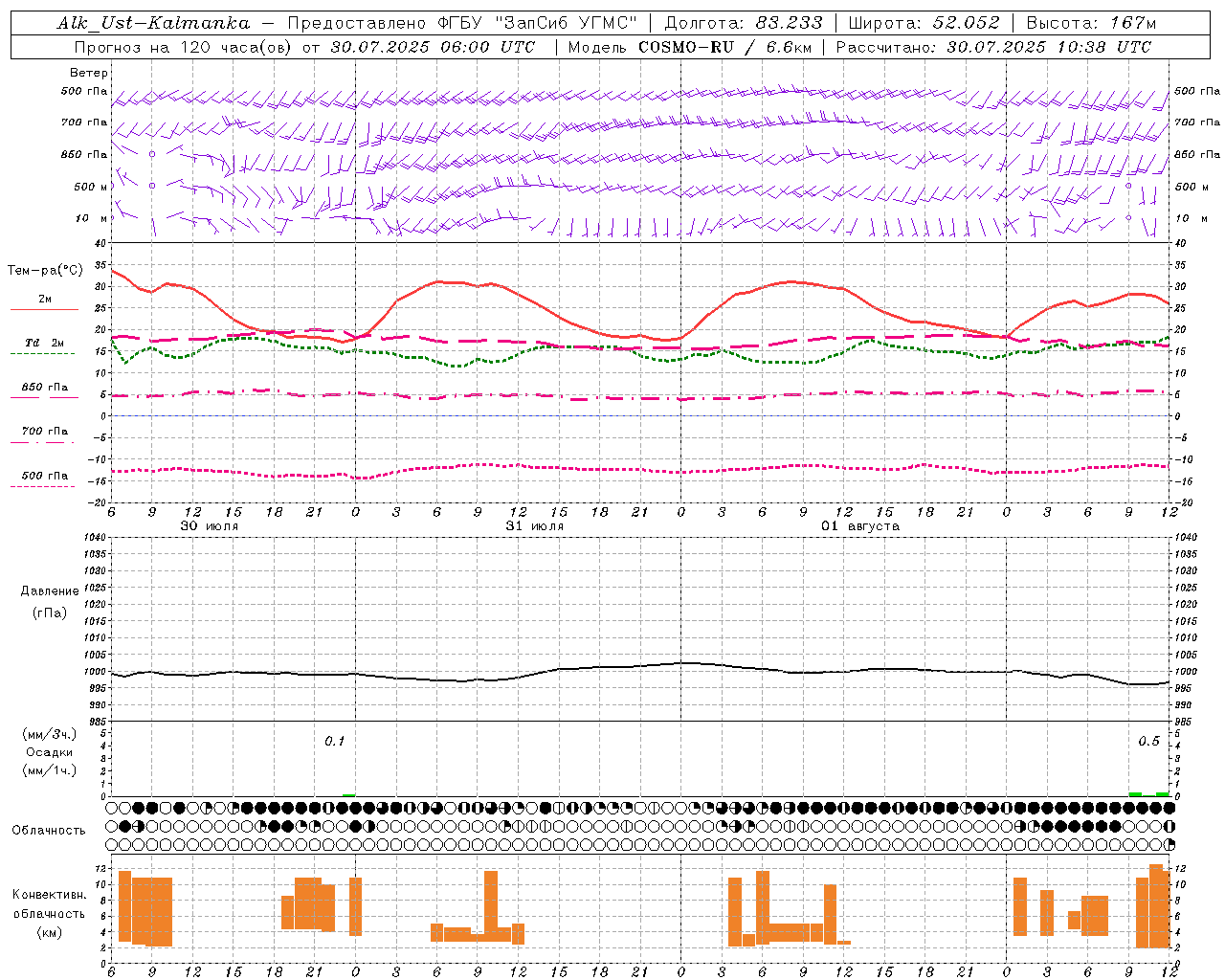The height and width of the screenshot is (980, 1225).
Task: Click the precipitation total value 0.5
Action: (x=1148, y=742)
